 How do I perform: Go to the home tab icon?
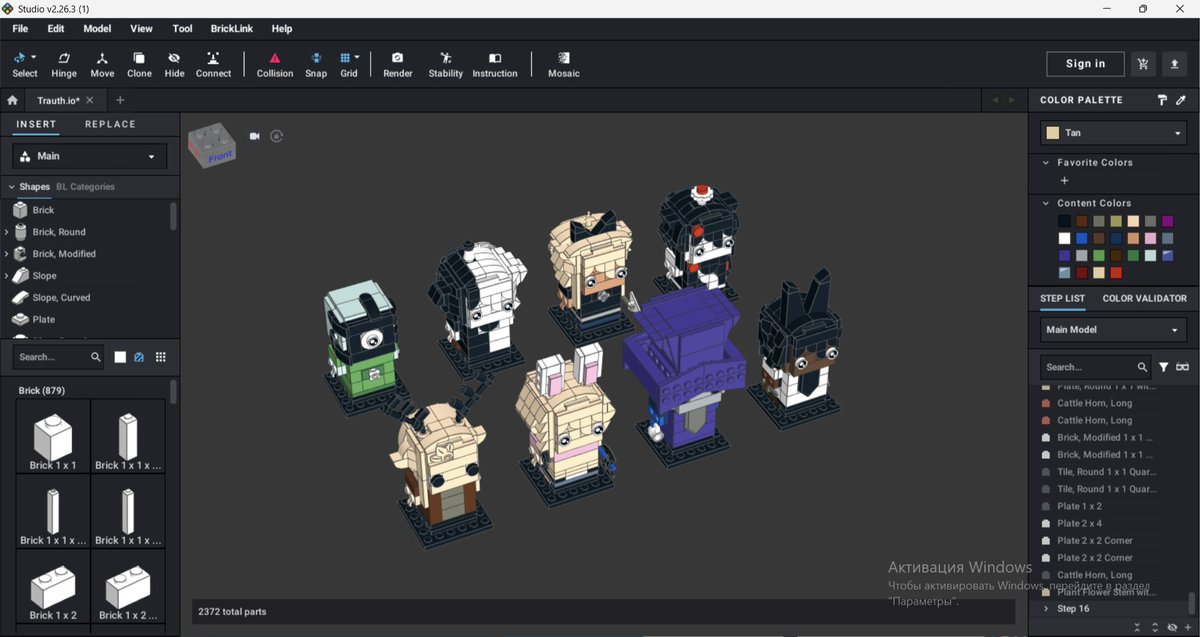(13, 100)
